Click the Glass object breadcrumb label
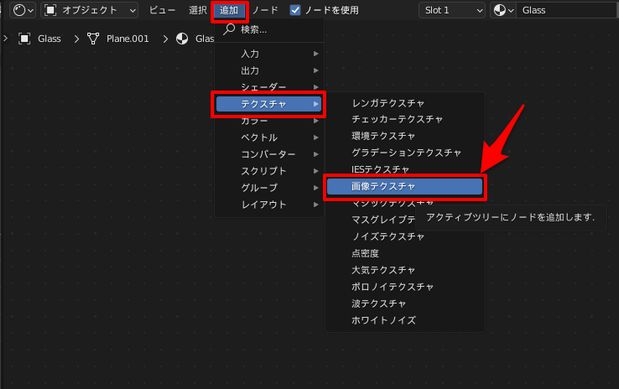This screenshot has height=389, width=619. pos(49,39)
